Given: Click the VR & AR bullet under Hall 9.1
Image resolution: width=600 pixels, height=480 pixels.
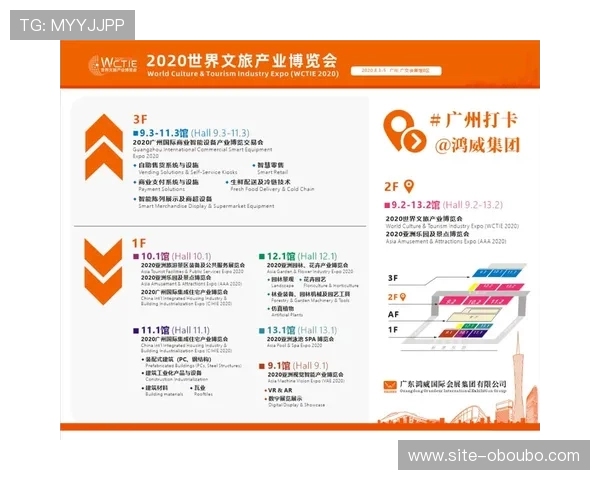Looking at the screenshot, I should click(280, 390).
